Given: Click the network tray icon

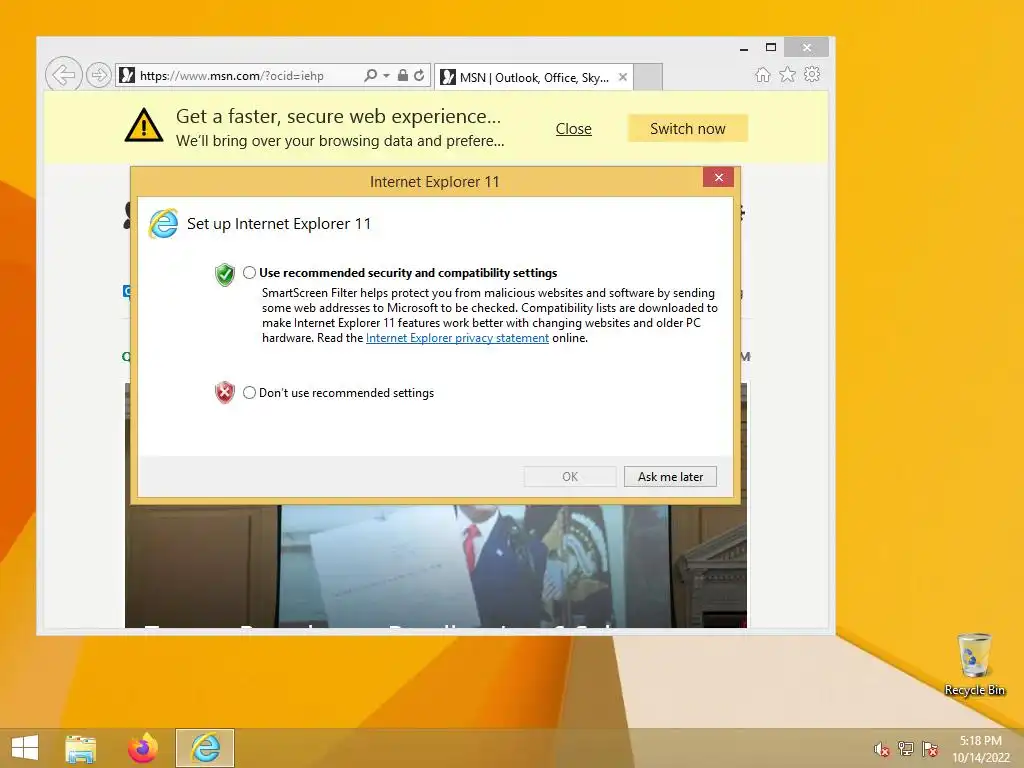Looking at the screenshot, I should (905, 749).
